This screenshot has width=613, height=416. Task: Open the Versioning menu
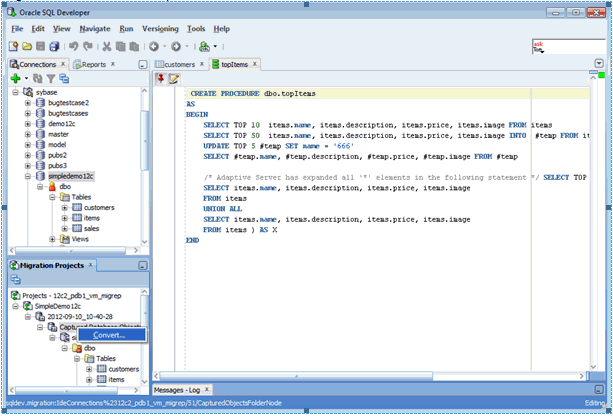point(160,29)
